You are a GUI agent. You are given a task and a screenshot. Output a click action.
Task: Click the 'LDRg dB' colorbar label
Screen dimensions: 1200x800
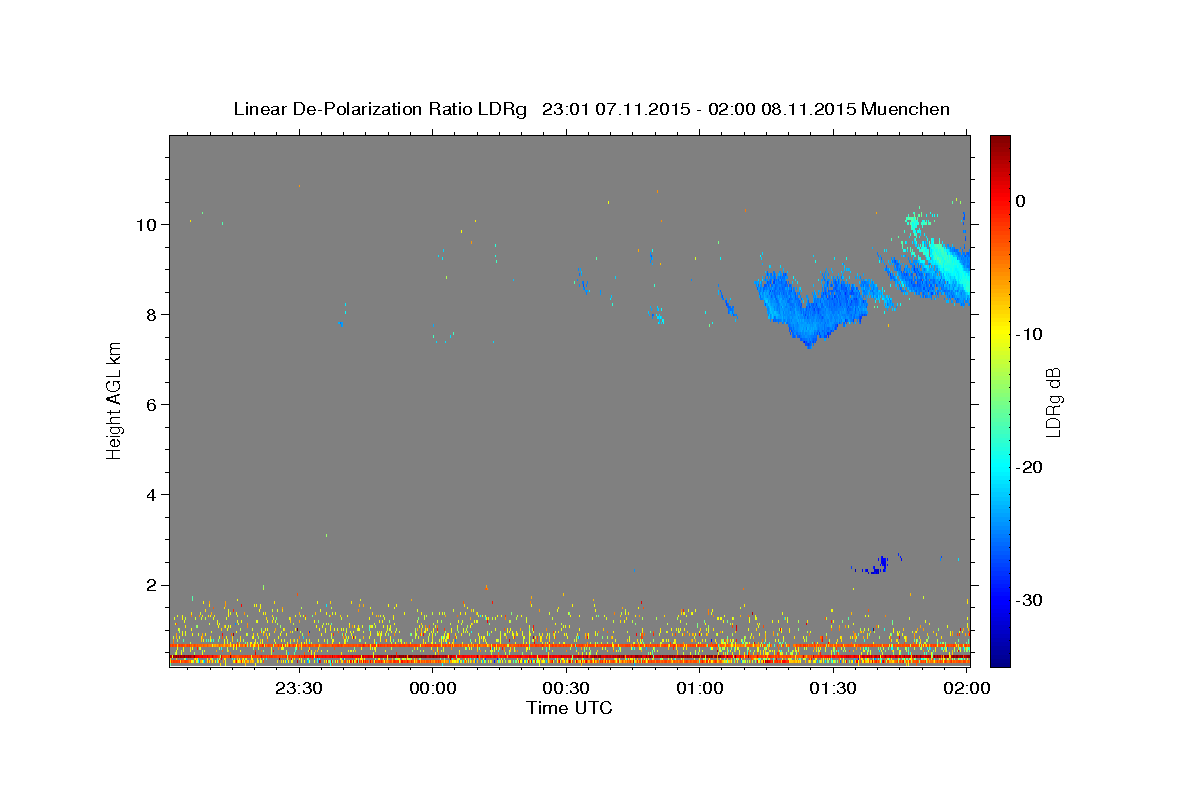point(1053,401)
